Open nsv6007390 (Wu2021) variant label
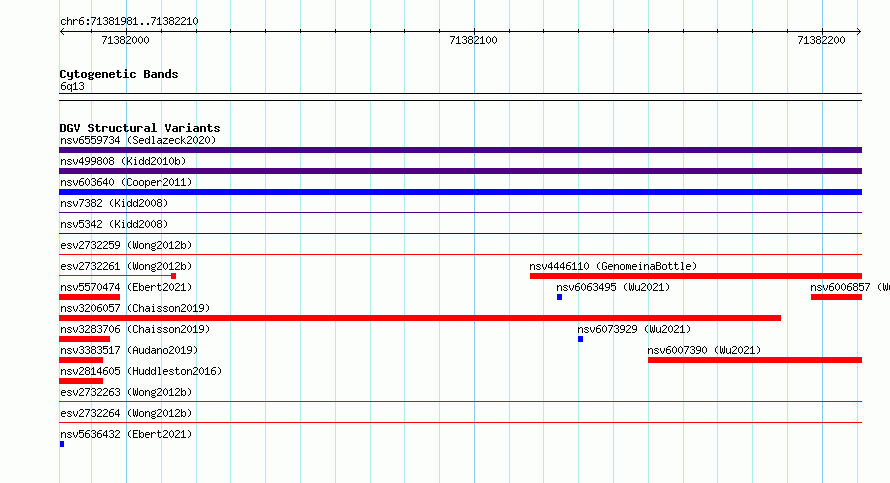The image size is (890, 483). (704, 350)
